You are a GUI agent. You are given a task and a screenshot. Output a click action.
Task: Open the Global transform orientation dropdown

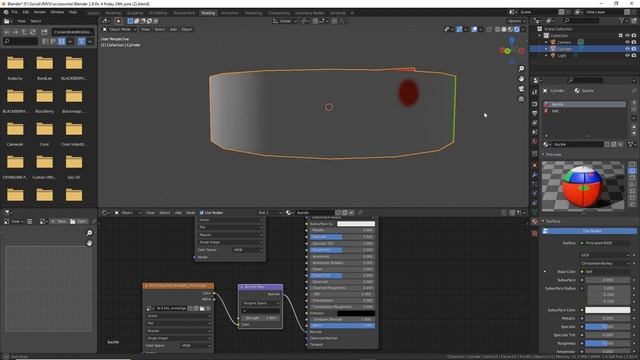(x=285, y=21)
